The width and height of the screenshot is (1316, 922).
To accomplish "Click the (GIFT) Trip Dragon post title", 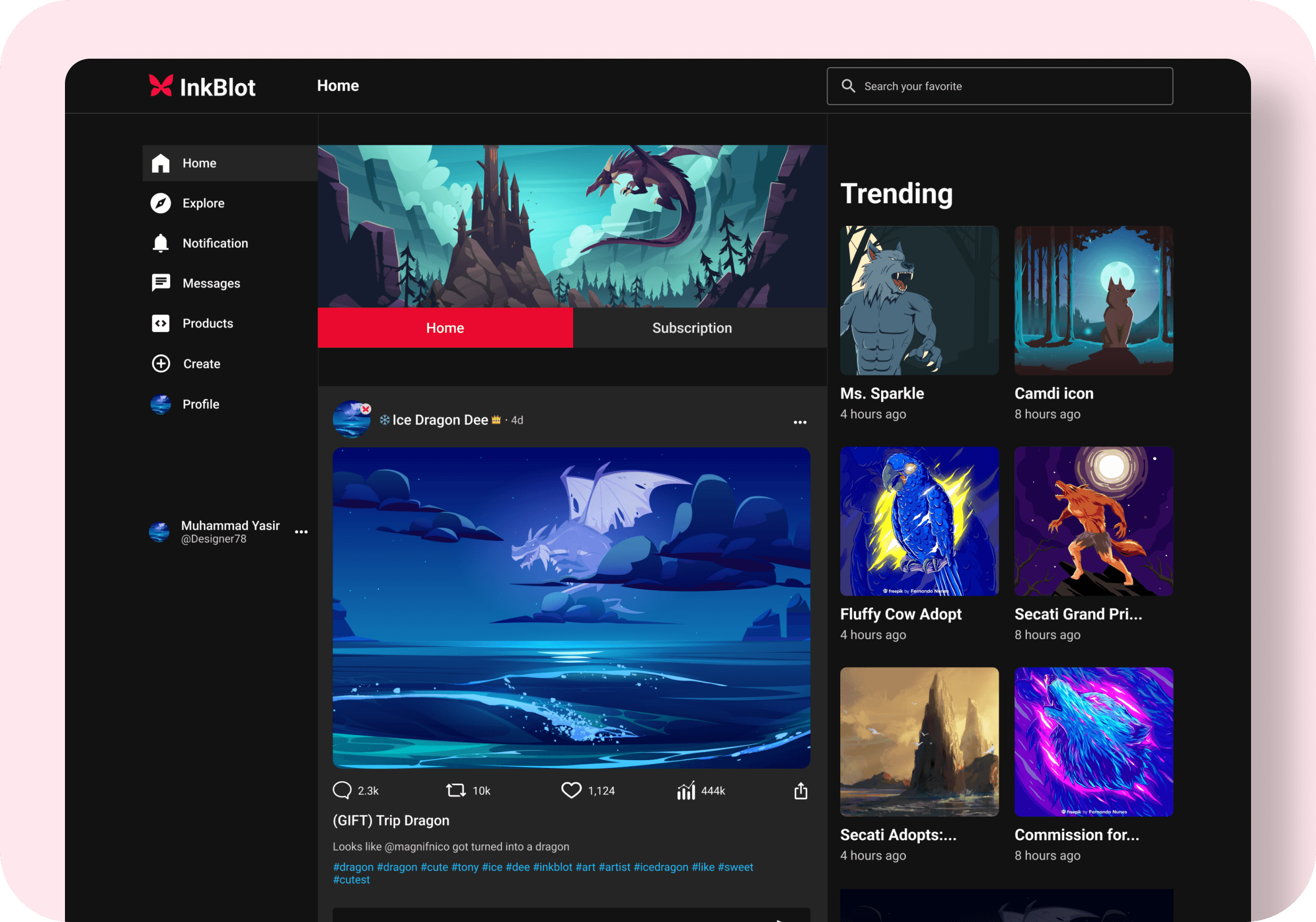I will click(391, 820).
